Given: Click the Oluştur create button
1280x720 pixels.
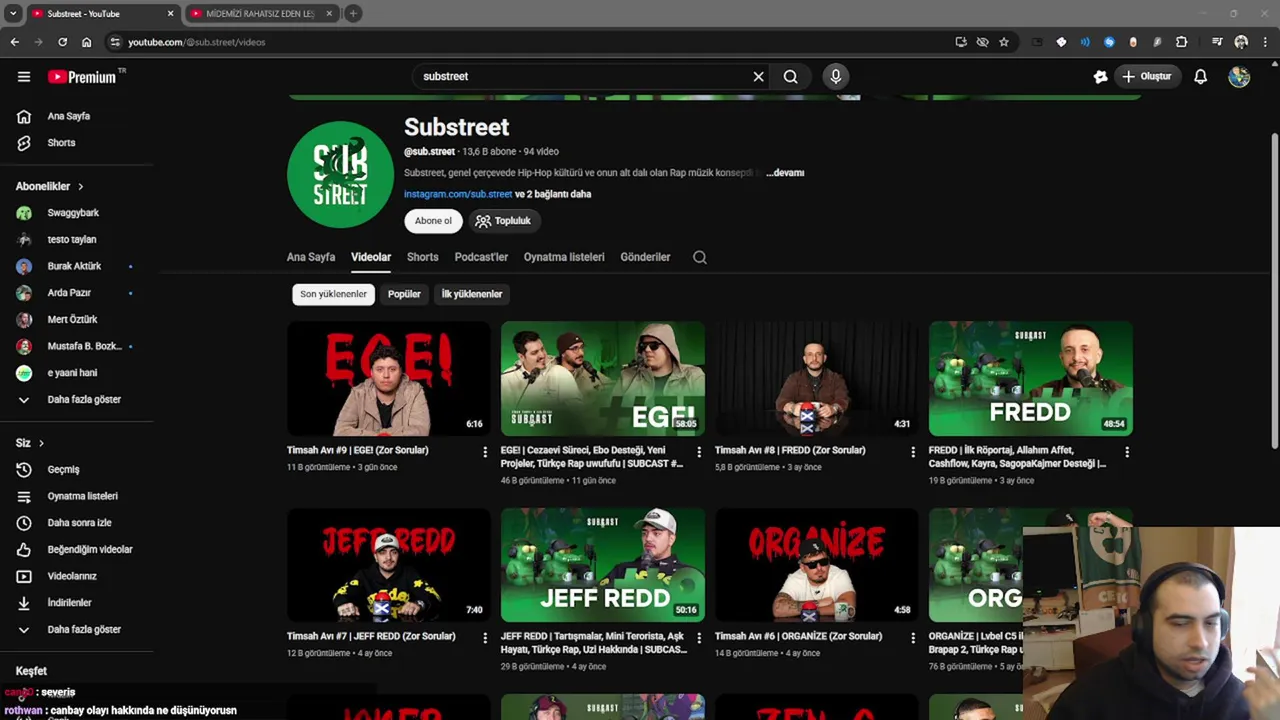Looking at the screenshot, I should [1146, 76].
